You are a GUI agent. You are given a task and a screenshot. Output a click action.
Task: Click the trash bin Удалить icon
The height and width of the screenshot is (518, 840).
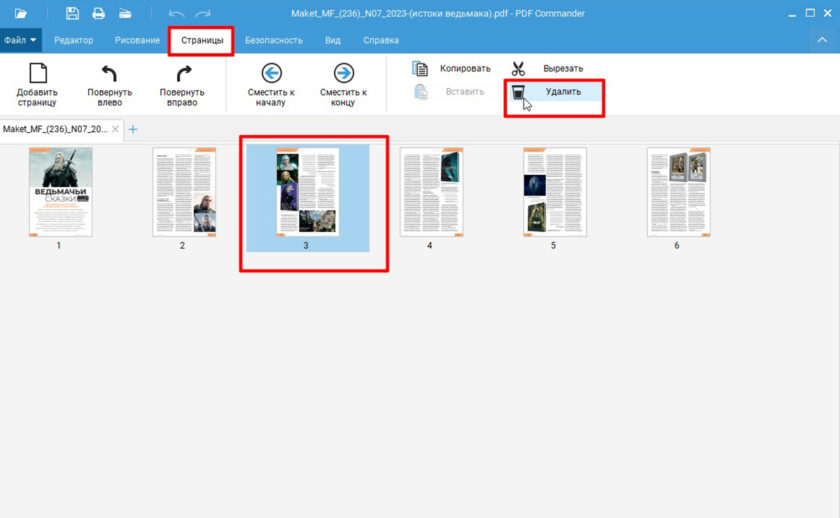tap(518, 92)
